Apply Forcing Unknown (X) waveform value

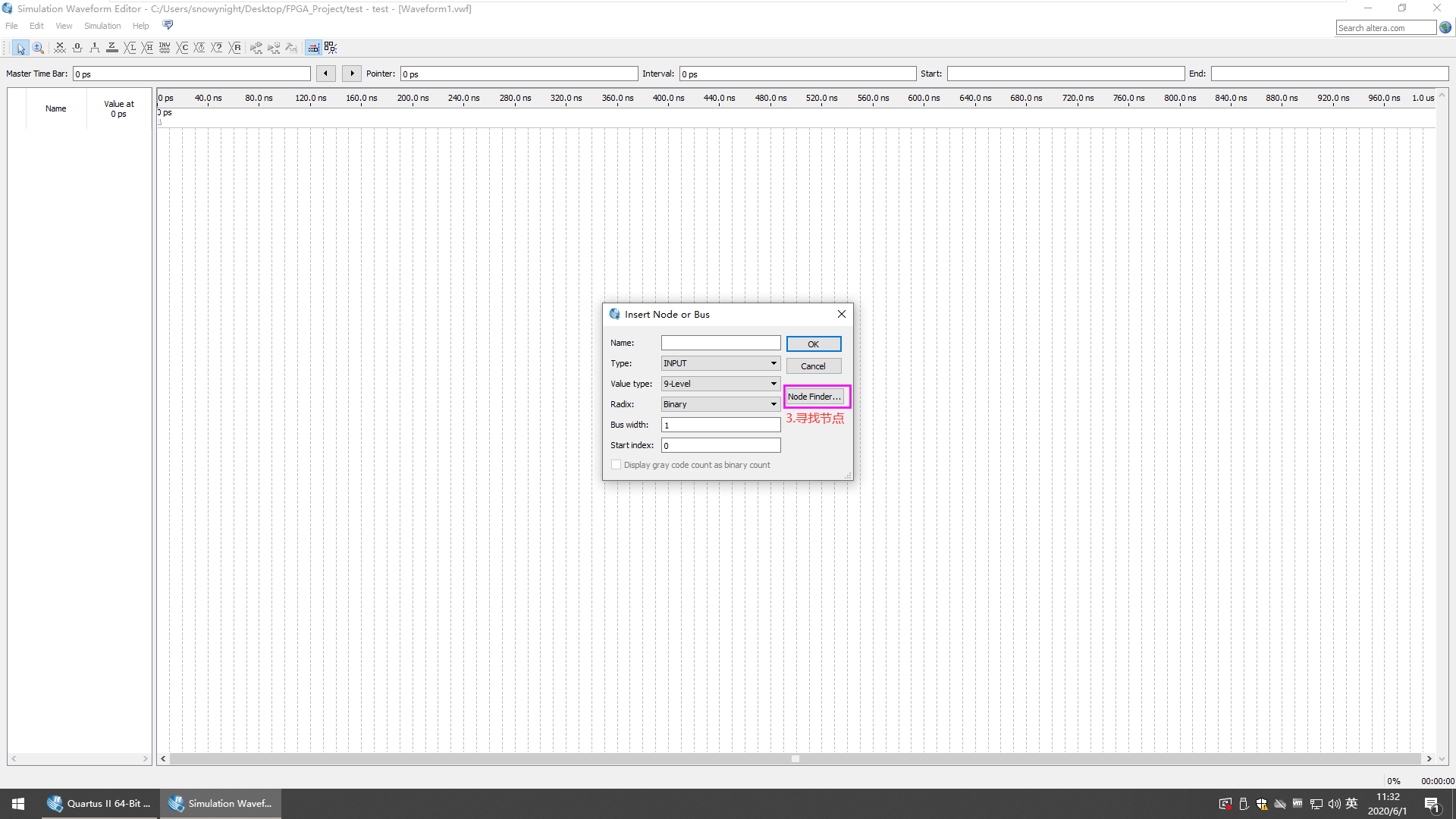tap(60, 48)
